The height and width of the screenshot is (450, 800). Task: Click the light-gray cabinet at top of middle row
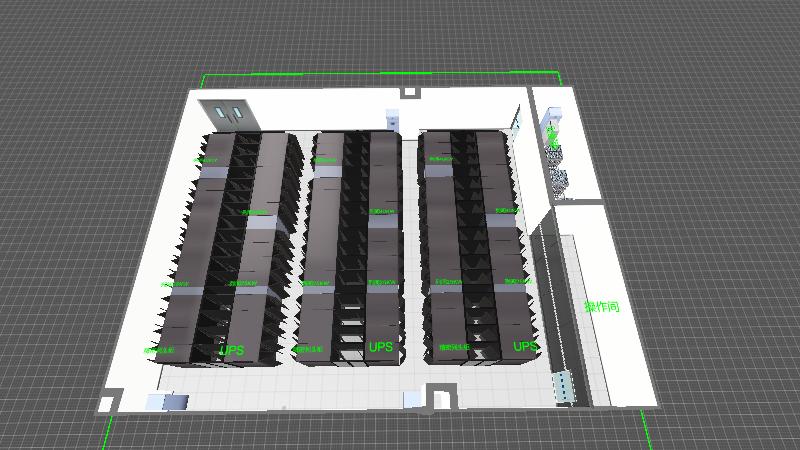pos(327,170)
